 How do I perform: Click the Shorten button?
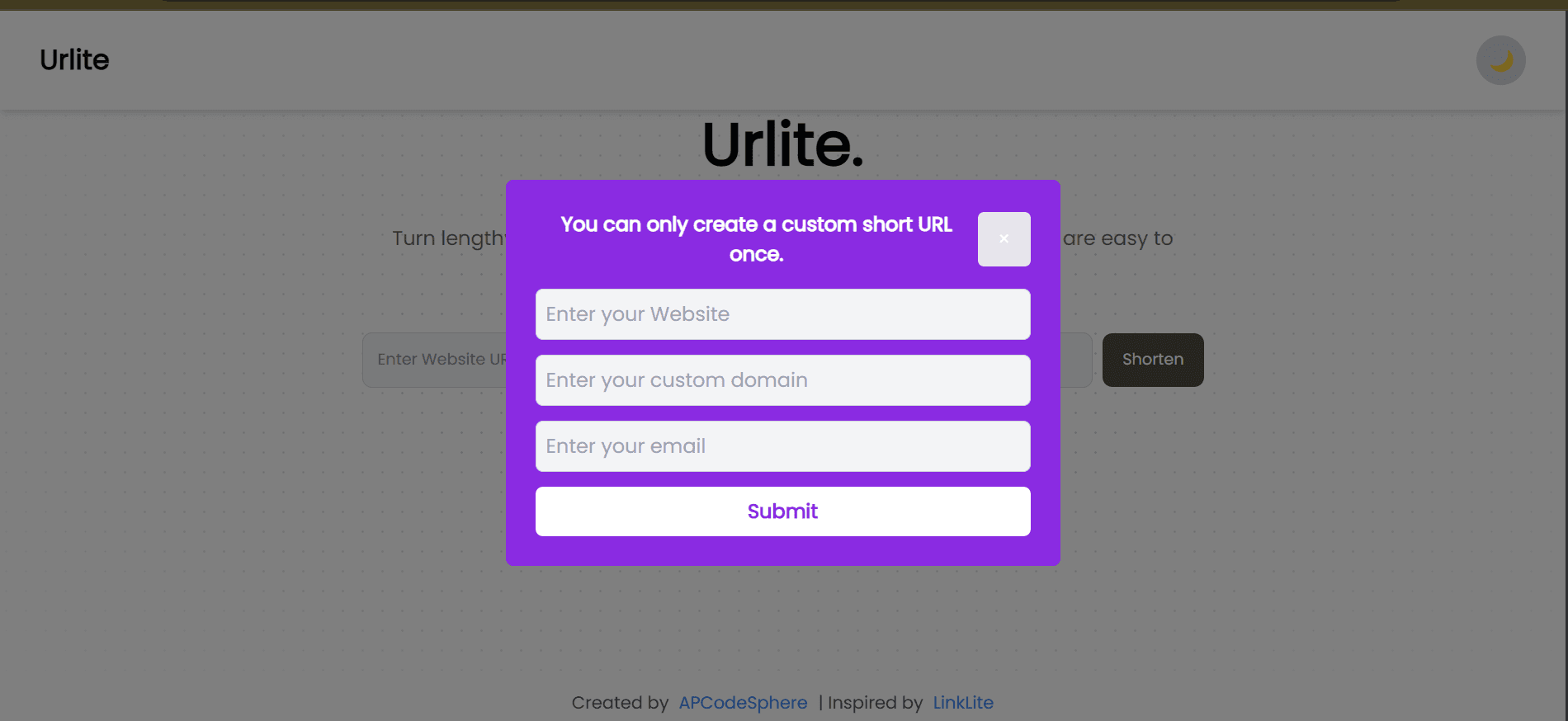coord(1152,359)
